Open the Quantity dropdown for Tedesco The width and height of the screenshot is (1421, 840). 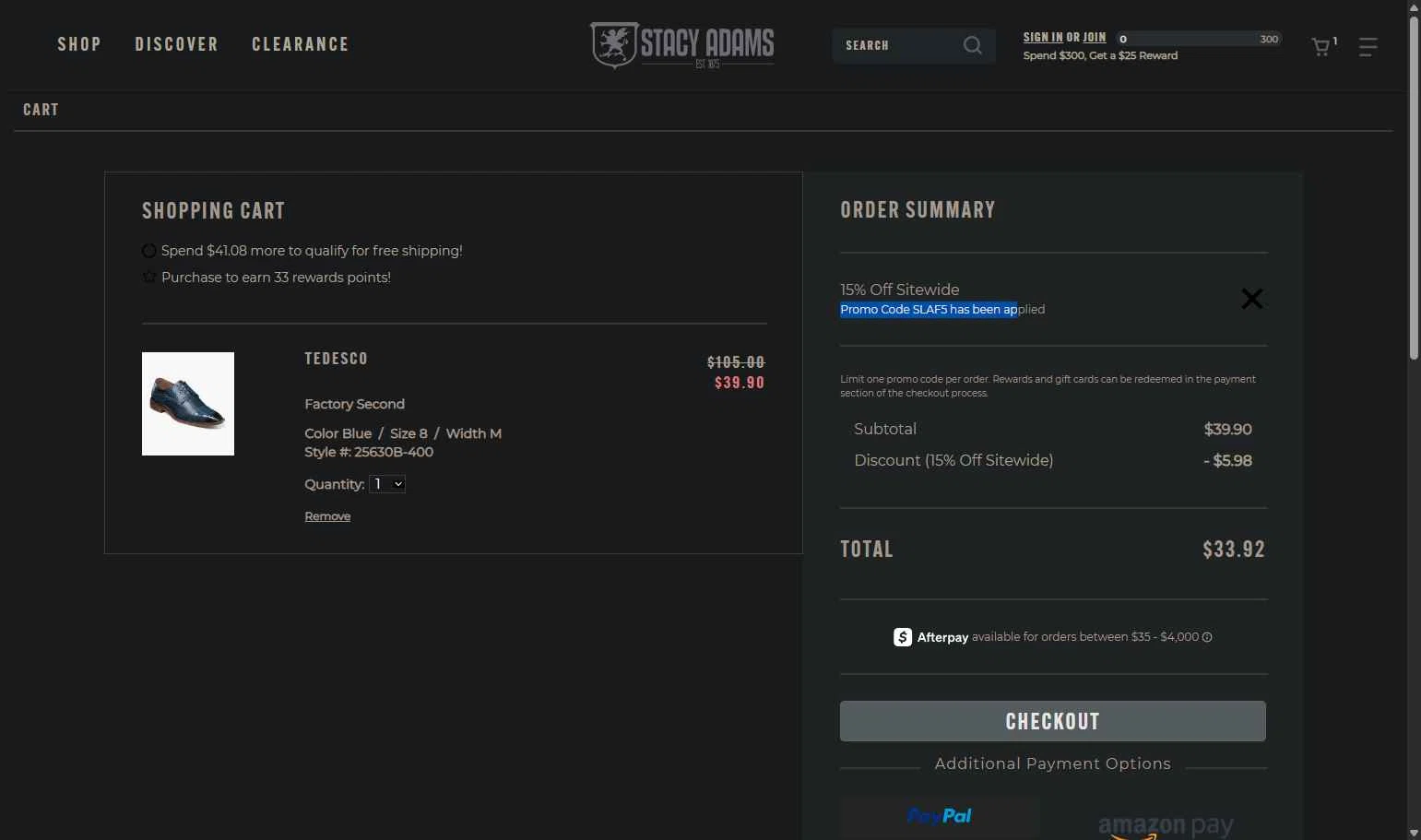click(x=387, y=484)
